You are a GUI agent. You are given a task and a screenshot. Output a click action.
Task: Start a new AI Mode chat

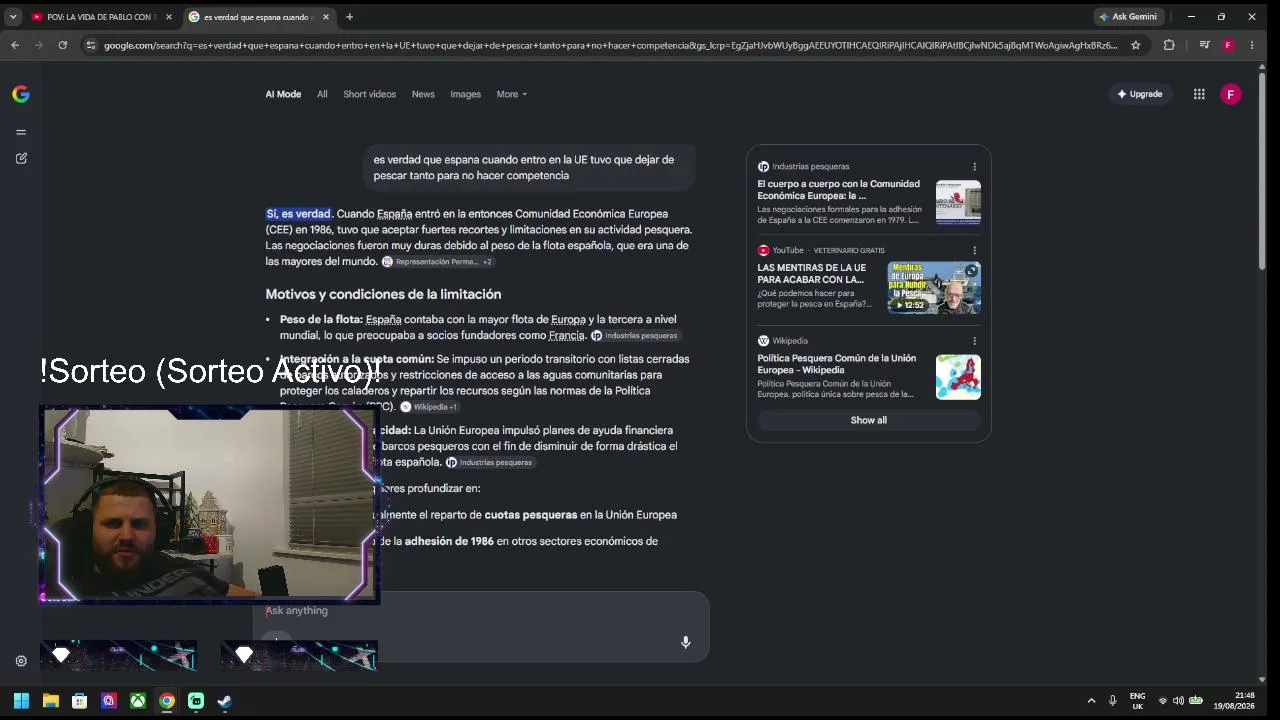point(21,158)
